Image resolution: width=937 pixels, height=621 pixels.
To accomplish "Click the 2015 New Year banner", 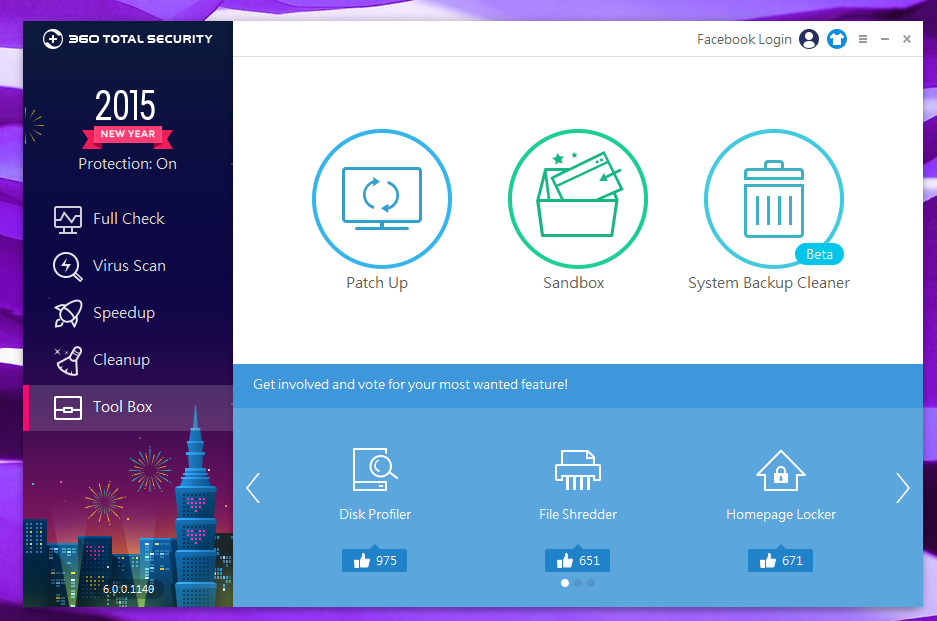I will click(x=127, y=118).
